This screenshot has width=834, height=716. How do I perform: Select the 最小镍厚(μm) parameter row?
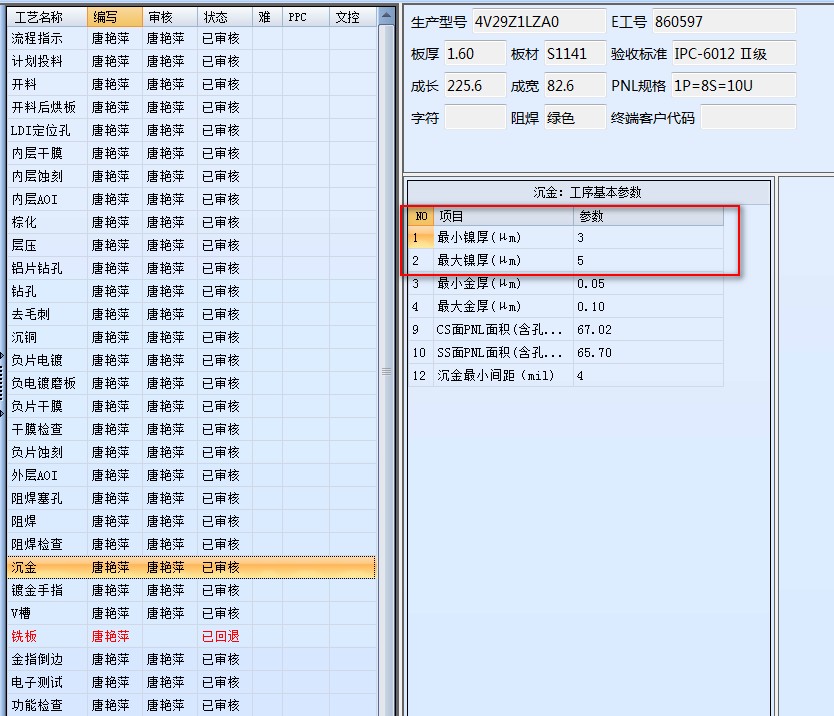tap(566, 237)
